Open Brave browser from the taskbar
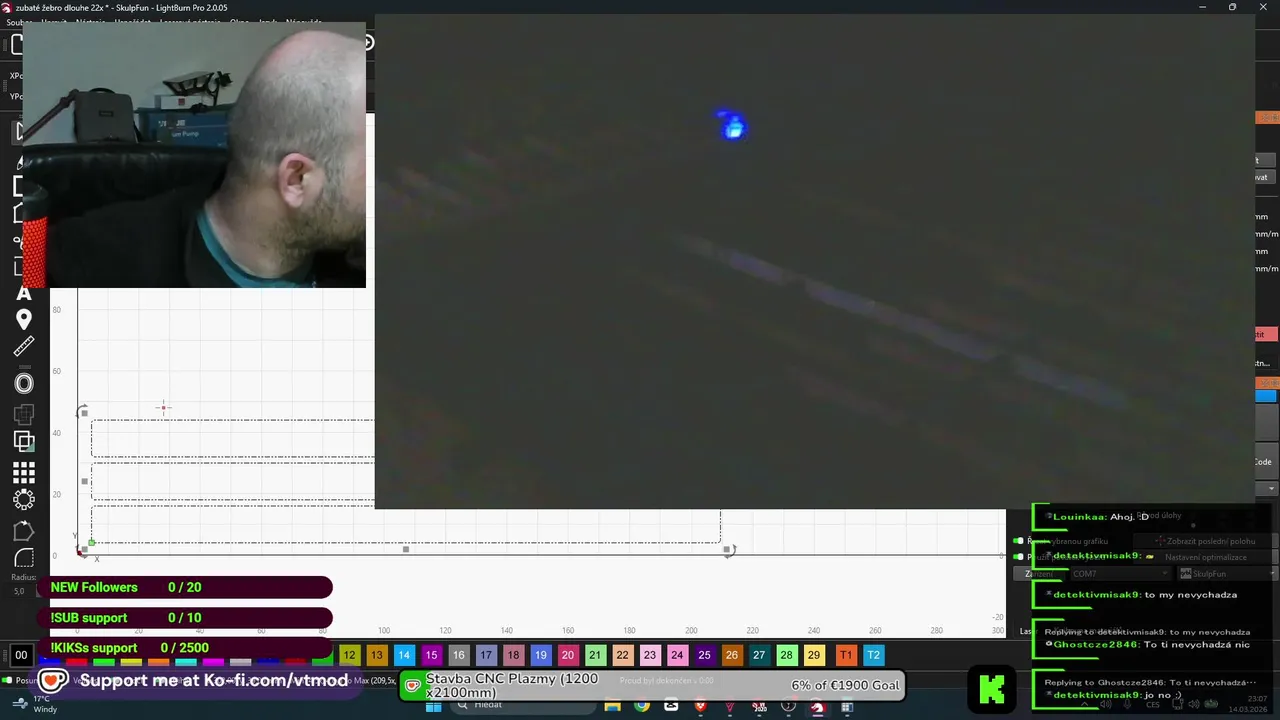This screenshot has height=720, width=1280. click(x=700, y=706)
